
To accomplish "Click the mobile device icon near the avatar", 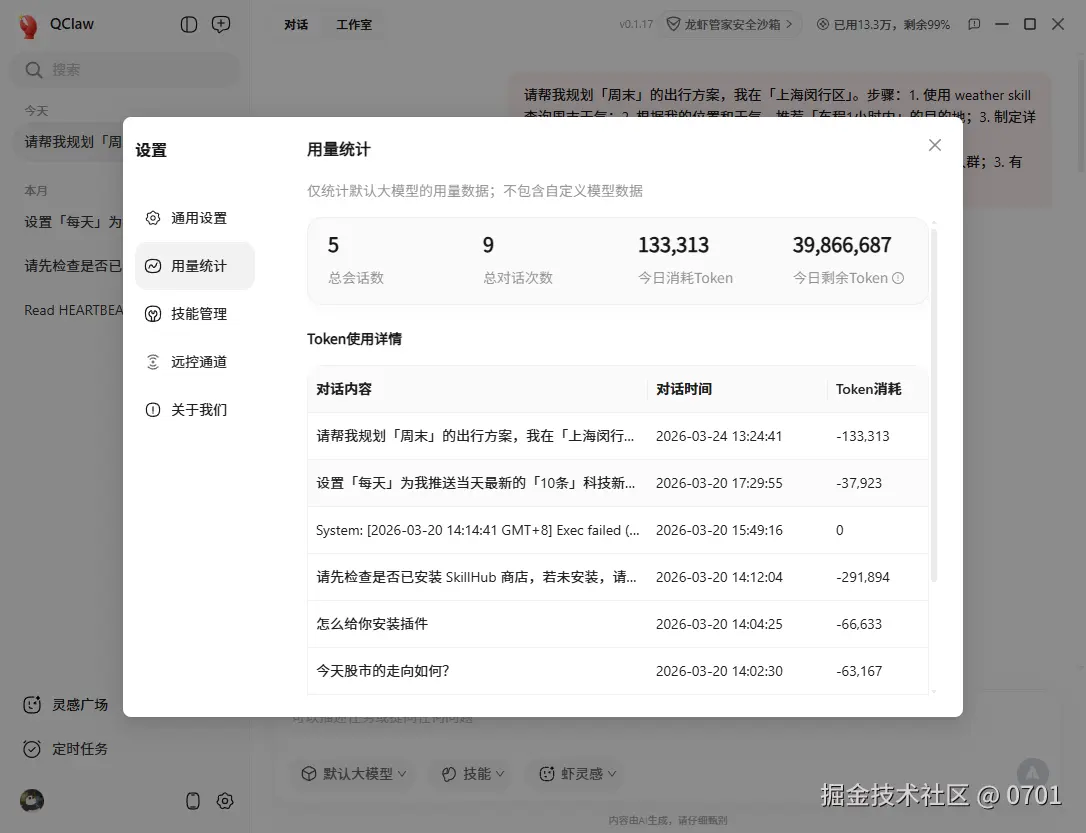I will pyautogui.click(x=192, y=801).
